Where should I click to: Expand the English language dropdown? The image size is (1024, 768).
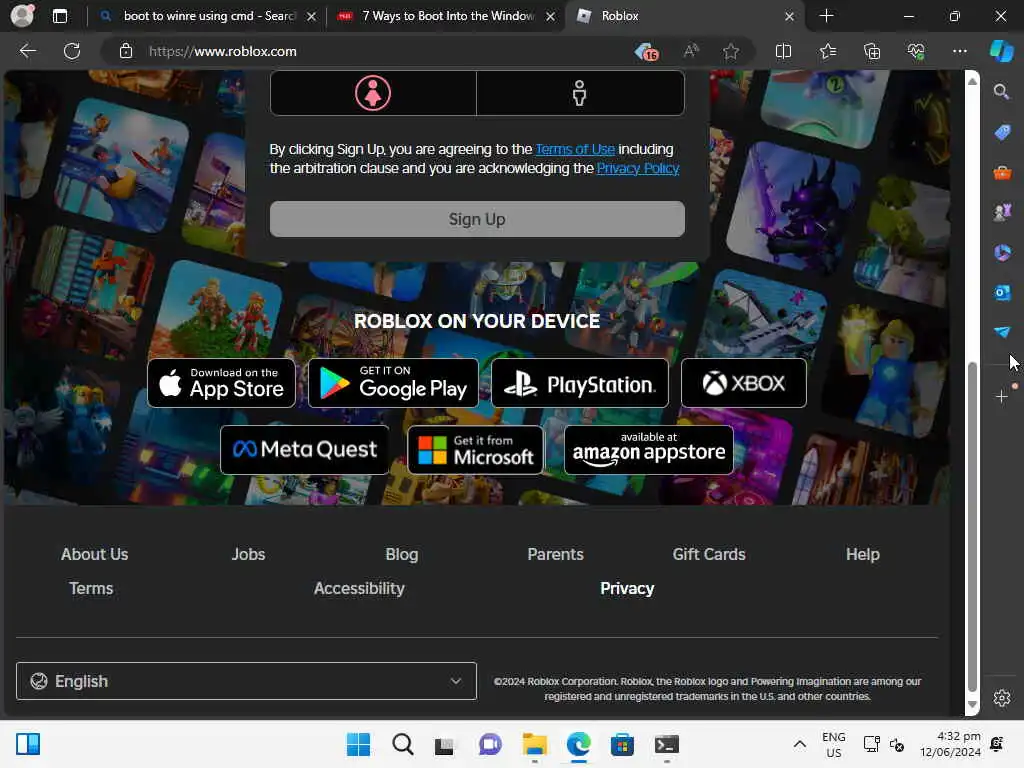point(246,681)
